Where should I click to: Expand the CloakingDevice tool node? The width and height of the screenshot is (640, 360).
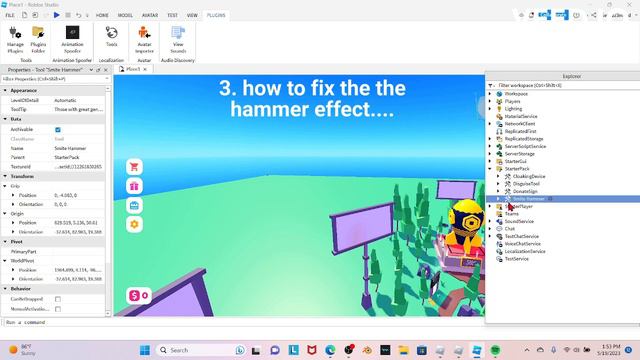(498, 176)
